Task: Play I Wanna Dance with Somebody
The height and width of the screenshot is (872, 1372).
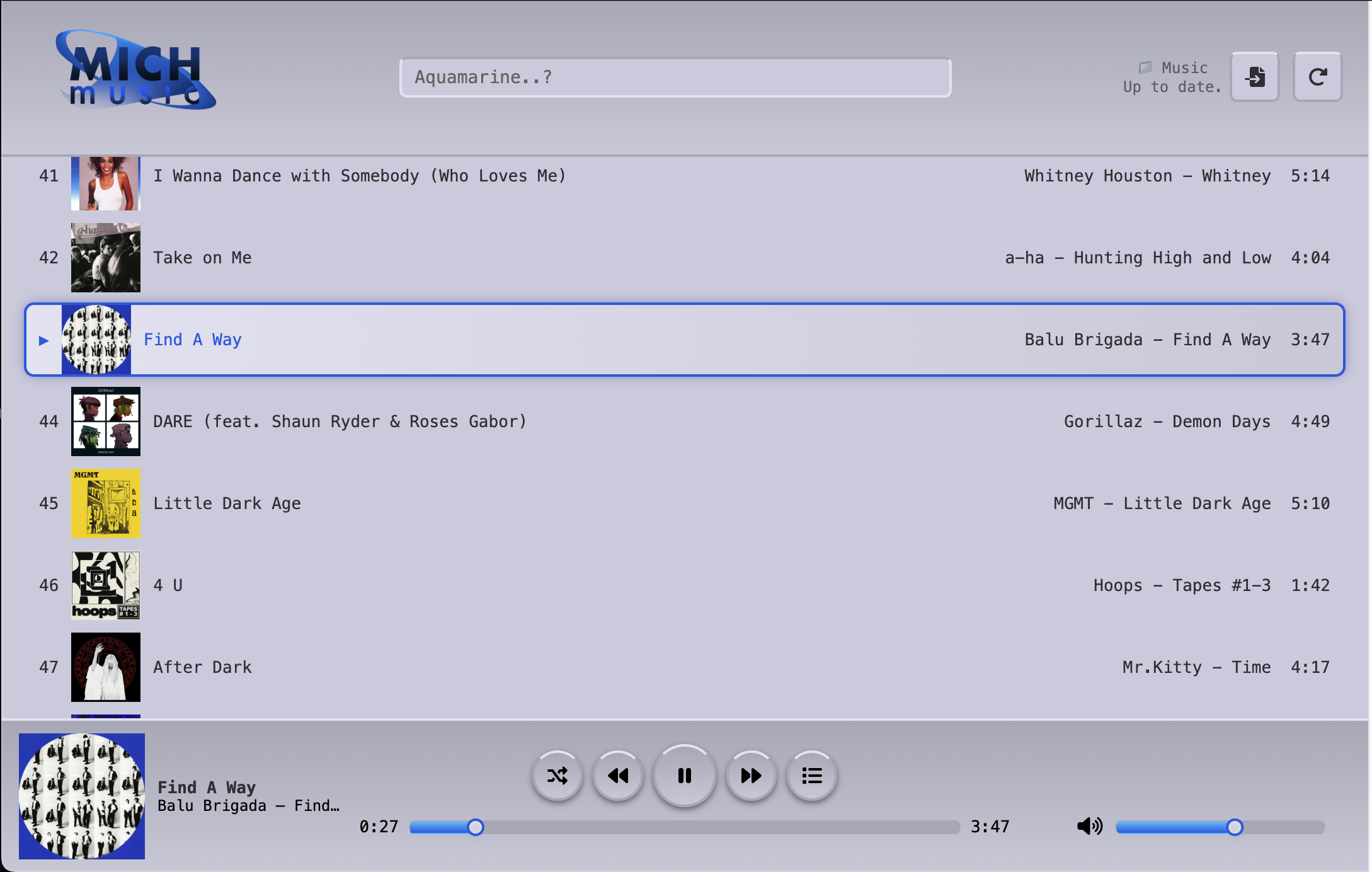Action: [x=359, y=176]
